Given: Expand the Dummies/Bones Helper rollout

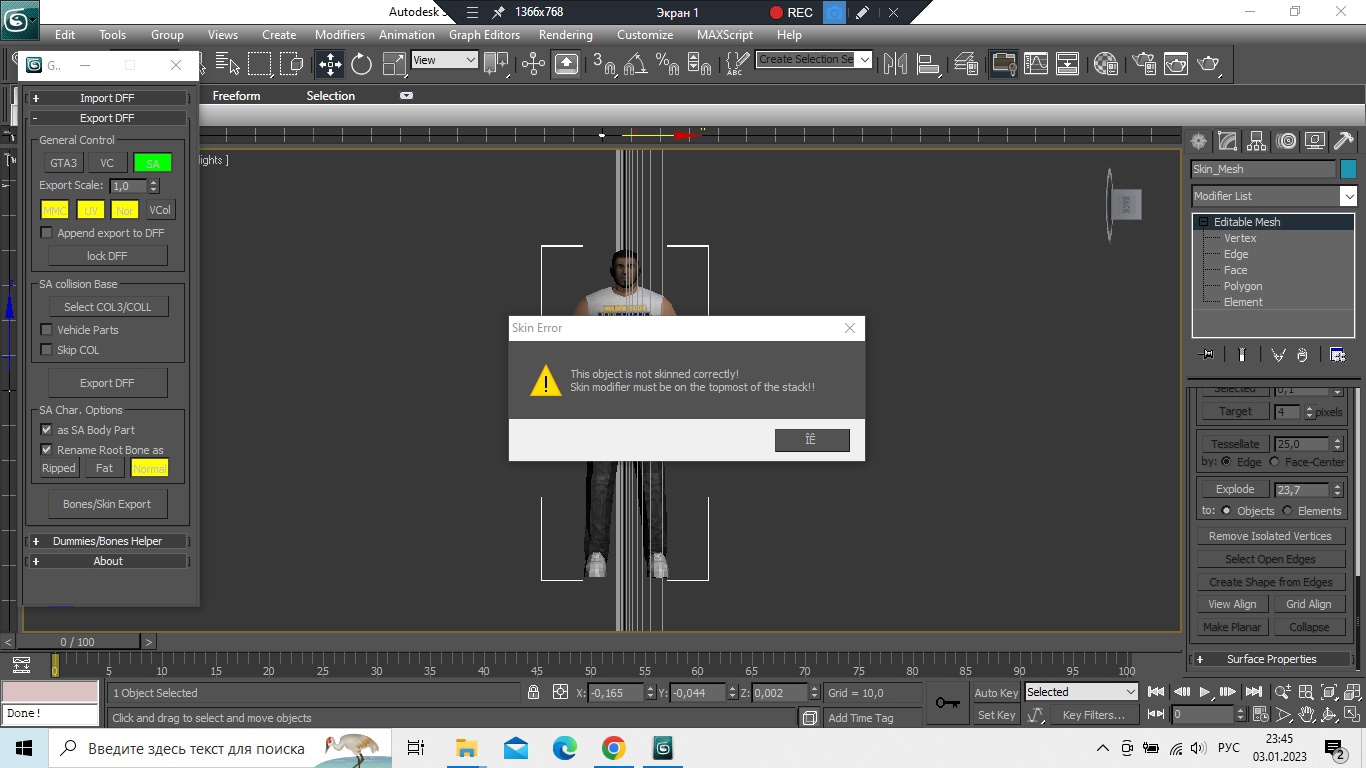Looking at the screenshot, I should (x=107, y=541).
